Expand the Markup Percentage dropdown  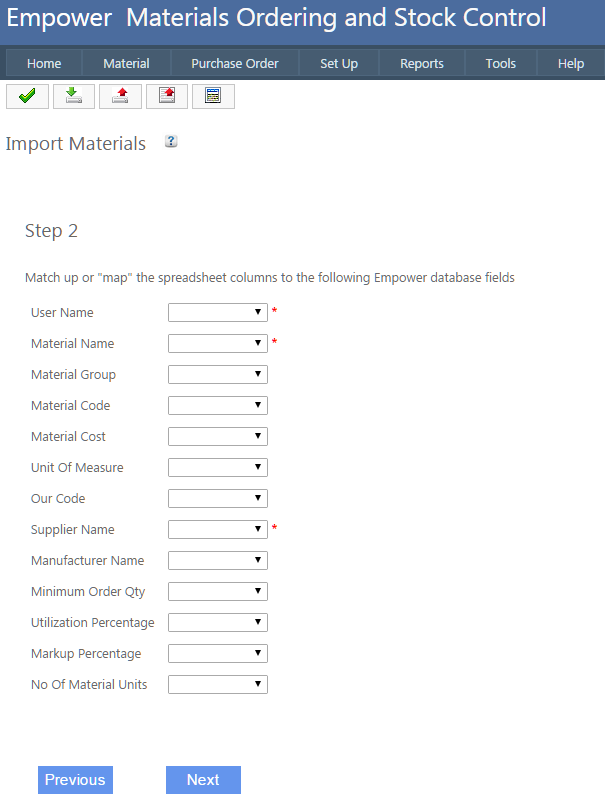218,653
